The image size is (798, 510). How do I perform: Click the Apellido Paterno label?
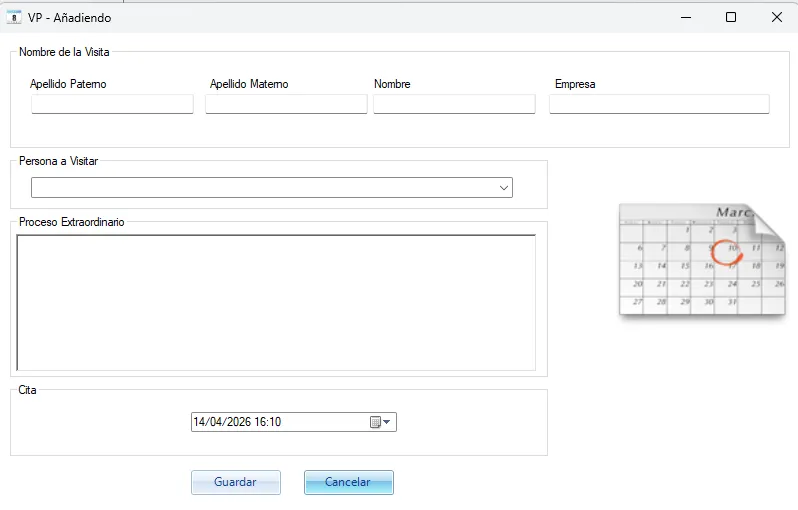point(68,84)
